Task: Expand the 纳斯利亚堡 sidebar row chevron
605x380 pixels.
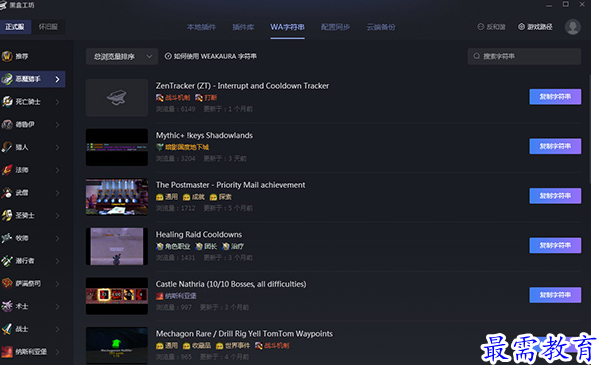Action: click(x=57, y=352)
